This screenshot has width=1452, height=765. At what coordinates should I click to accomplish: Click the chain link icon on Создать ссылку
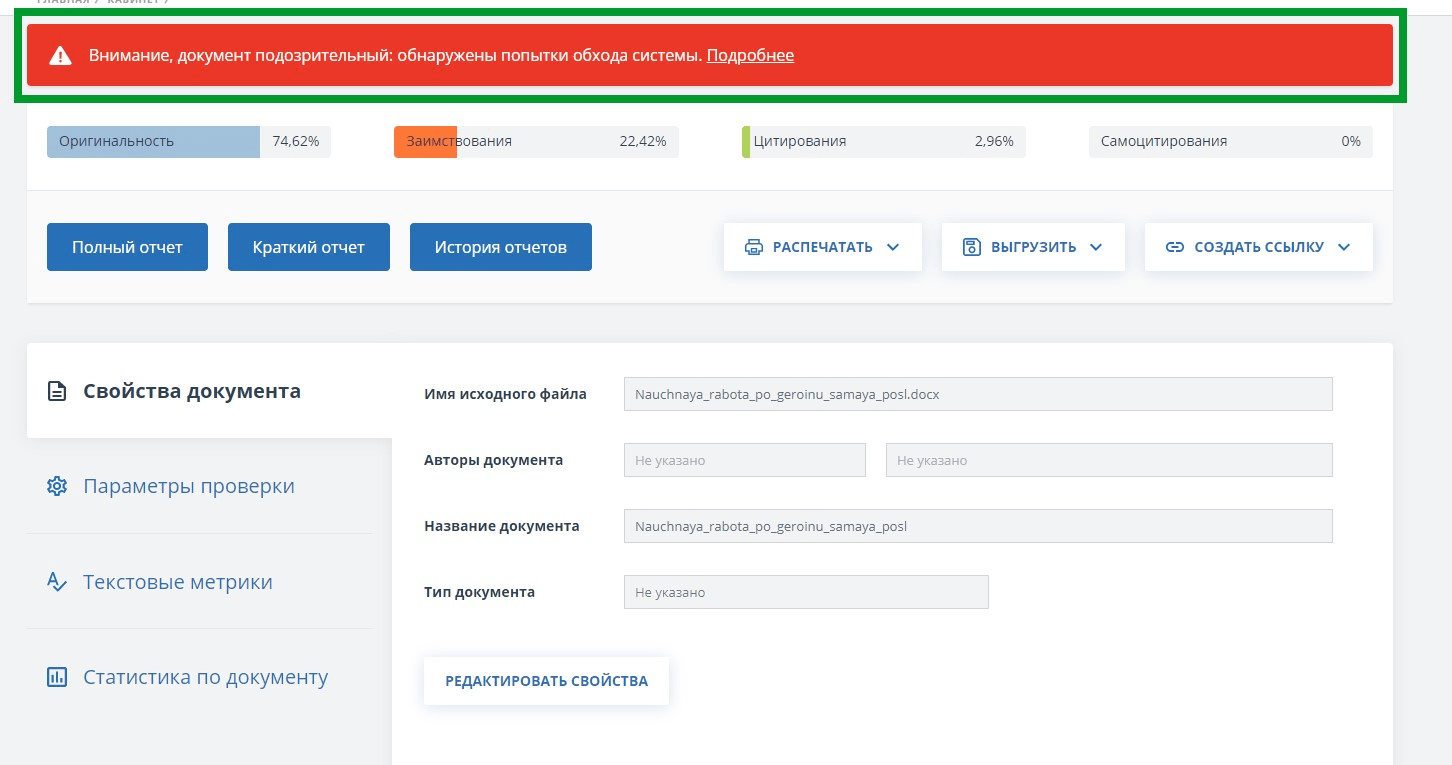pos(1174,247)
